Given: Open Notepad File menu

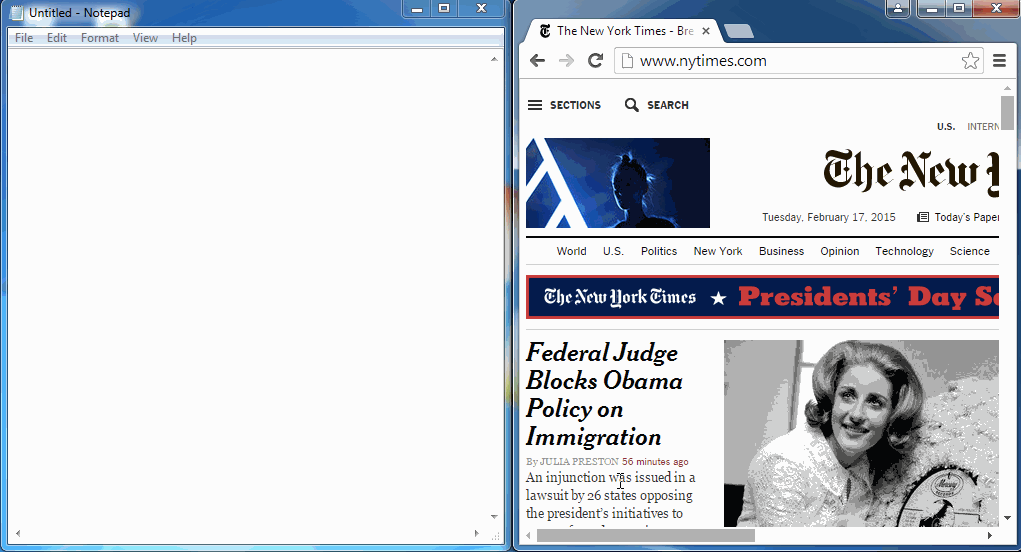Looking at the screenshot, I should tap(24, 38).
